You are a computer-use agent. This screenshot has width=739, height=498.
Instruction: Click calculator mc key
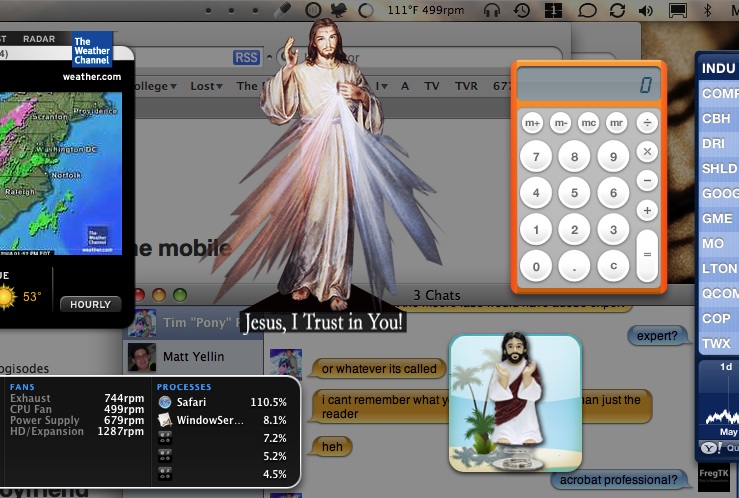[x=589, y=123]
